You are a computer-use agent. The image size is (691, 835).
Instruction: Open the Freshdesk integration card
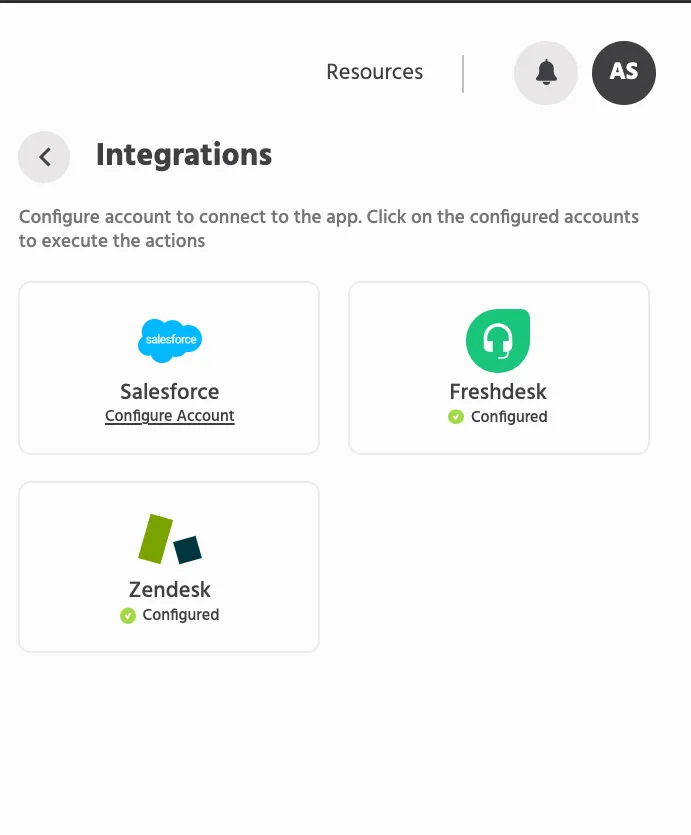click(x=499, y=368)
